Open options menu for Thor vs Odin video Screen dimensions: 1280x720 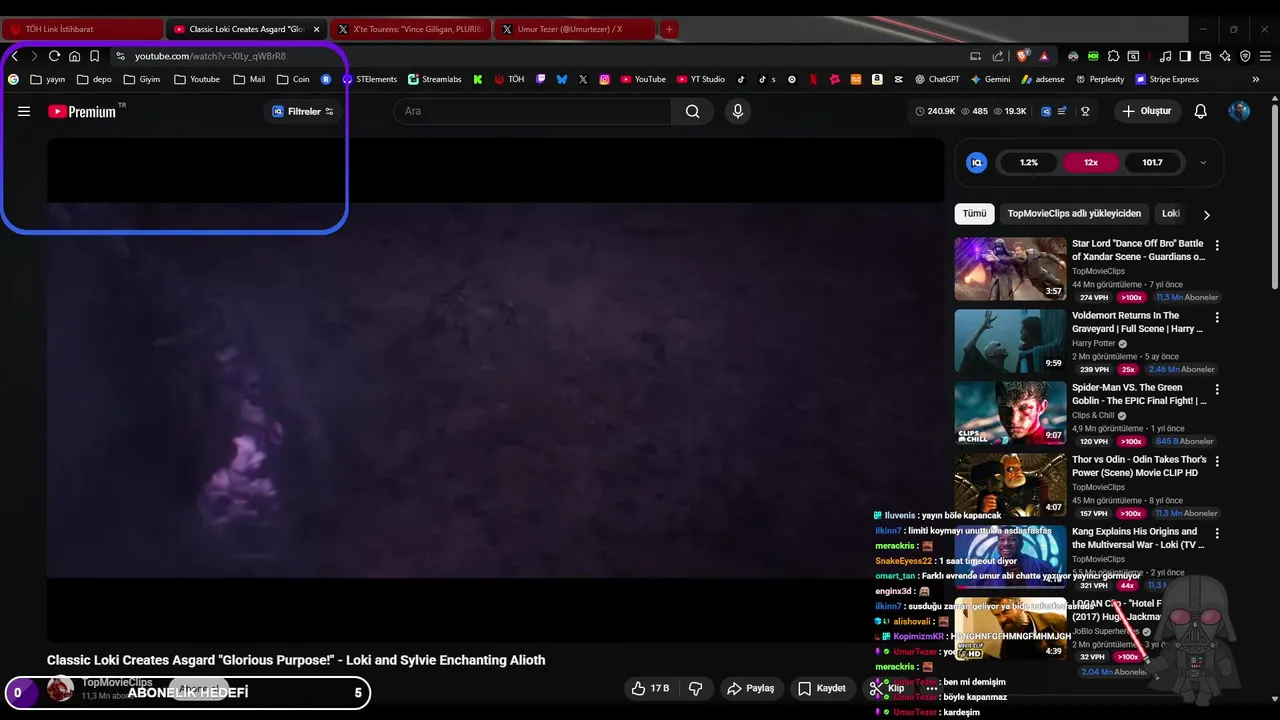pos(1217,461)
